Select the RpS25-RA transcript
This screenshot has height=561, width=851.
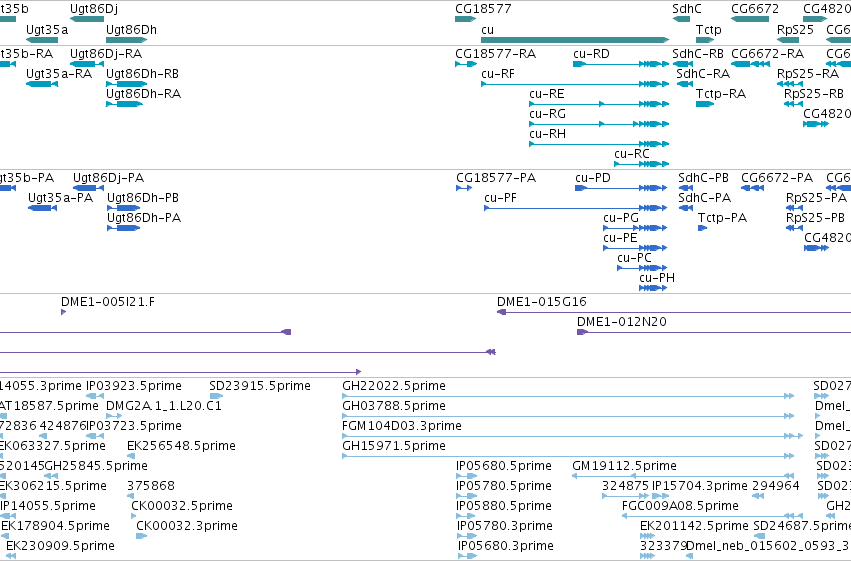tap(790, 84)
